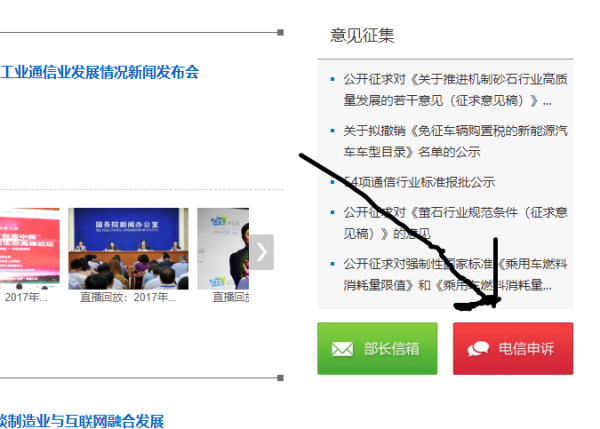The width and height of the screenshot is (600, 429).
Task: Open the green 部长信箱 button
Action: point(377,348)
